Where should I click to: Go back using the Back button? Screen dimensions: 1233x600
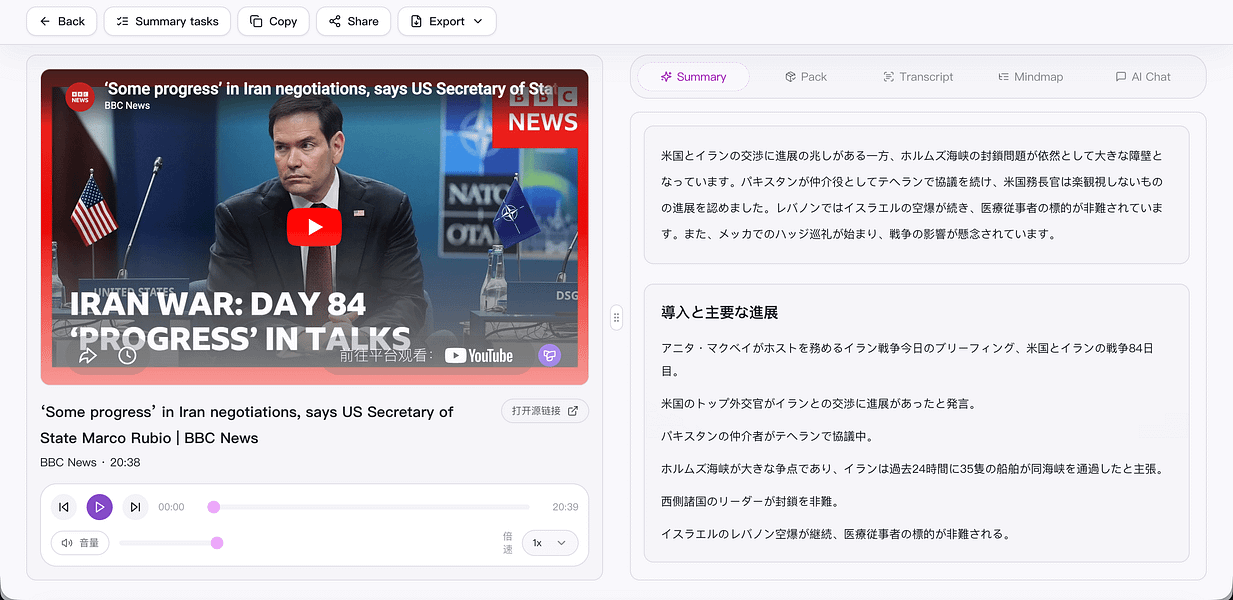tap(62, 21)
